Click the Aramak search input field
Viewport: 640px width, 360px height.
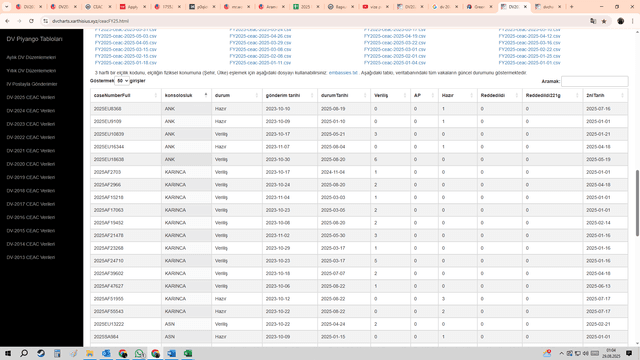coord(595,81)
